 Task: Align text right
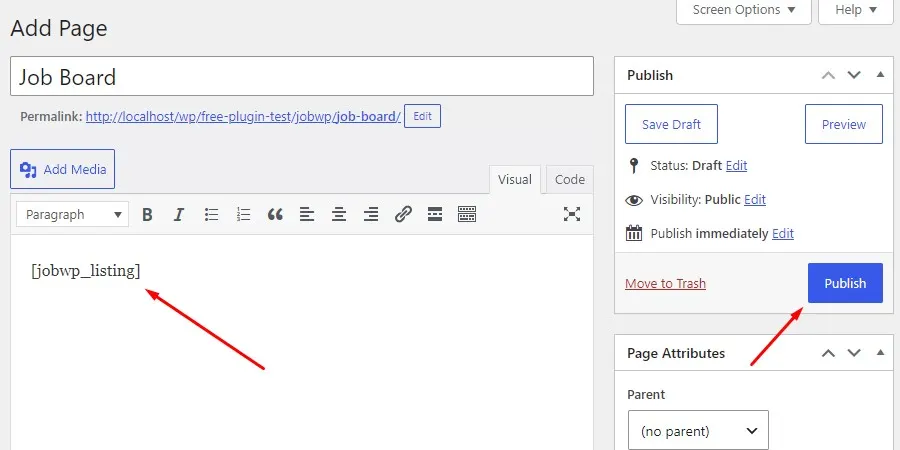tap(371, 215)
